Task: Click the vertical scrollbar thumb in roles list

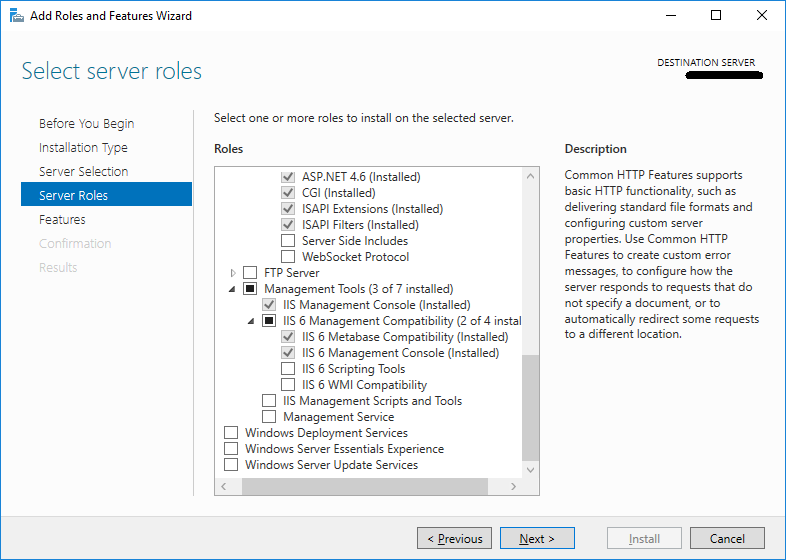Action: (530, 405)
